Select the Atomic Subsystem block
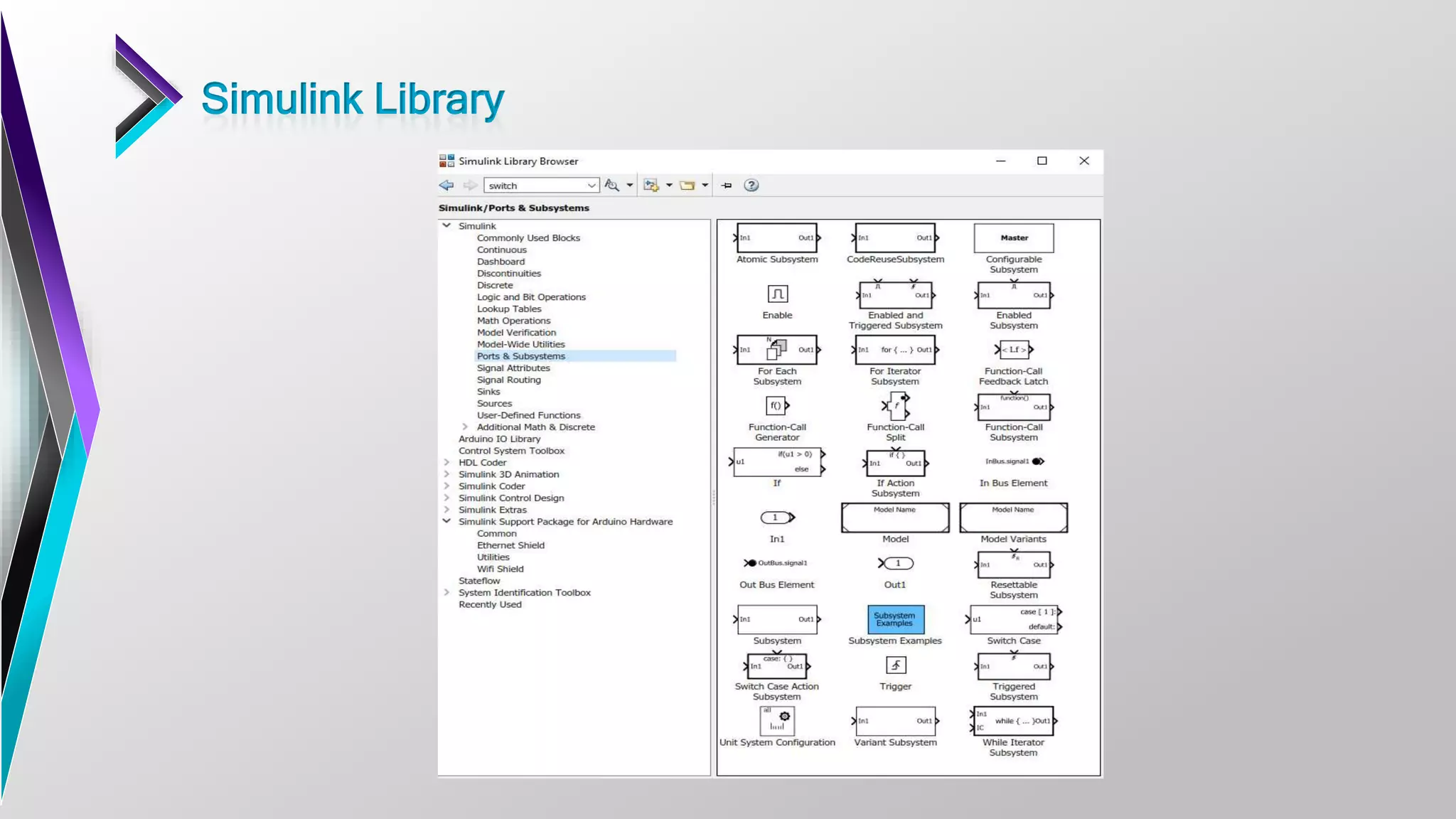The width and height of the screenshot is (1456, 819). coord(777,238)
